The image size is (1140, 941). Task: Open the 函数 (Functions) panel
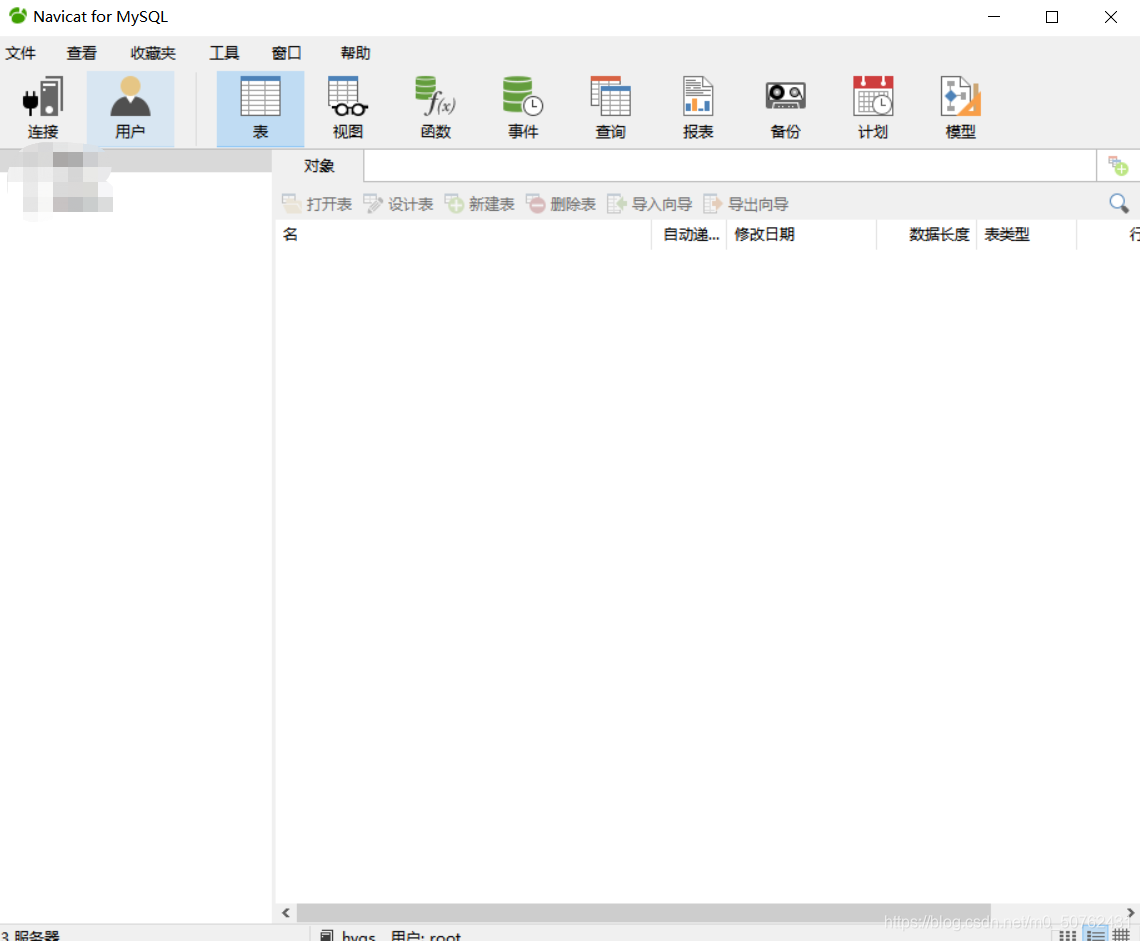(x=435, y=107)
